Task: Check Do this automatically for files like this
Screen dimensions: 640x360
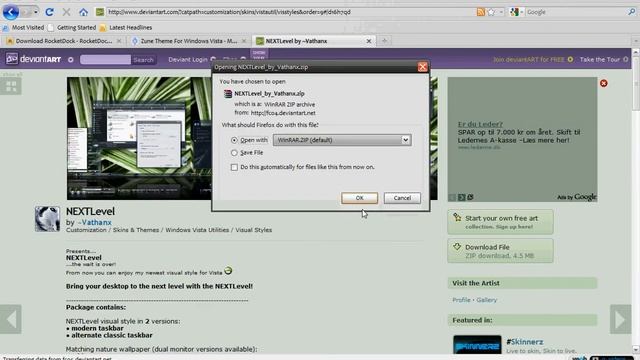Action: tap(234, 167)
